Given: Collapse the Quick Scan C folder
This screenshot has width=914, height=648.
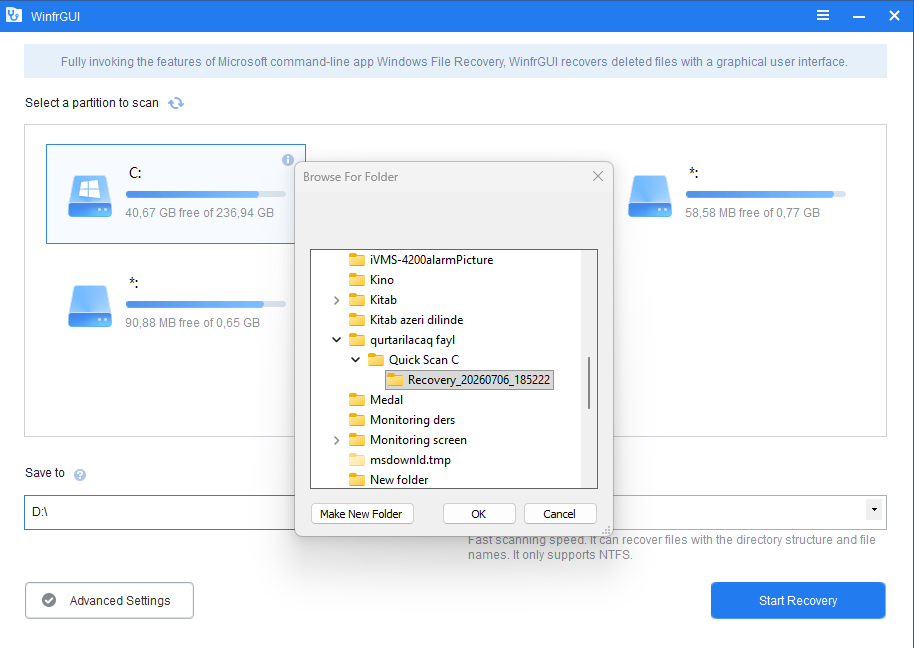Looking at the screenshot, I should 356,360.
